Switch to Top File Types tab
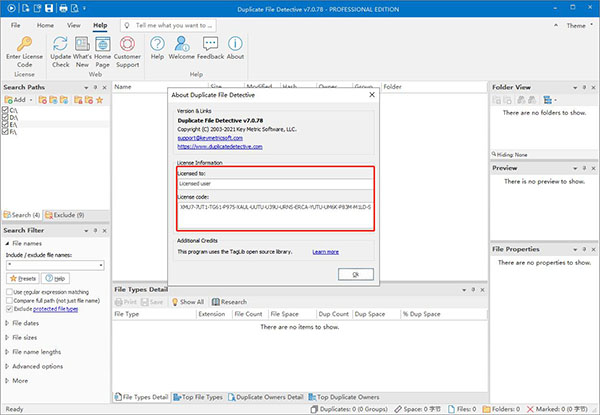 tap(198, 397)
